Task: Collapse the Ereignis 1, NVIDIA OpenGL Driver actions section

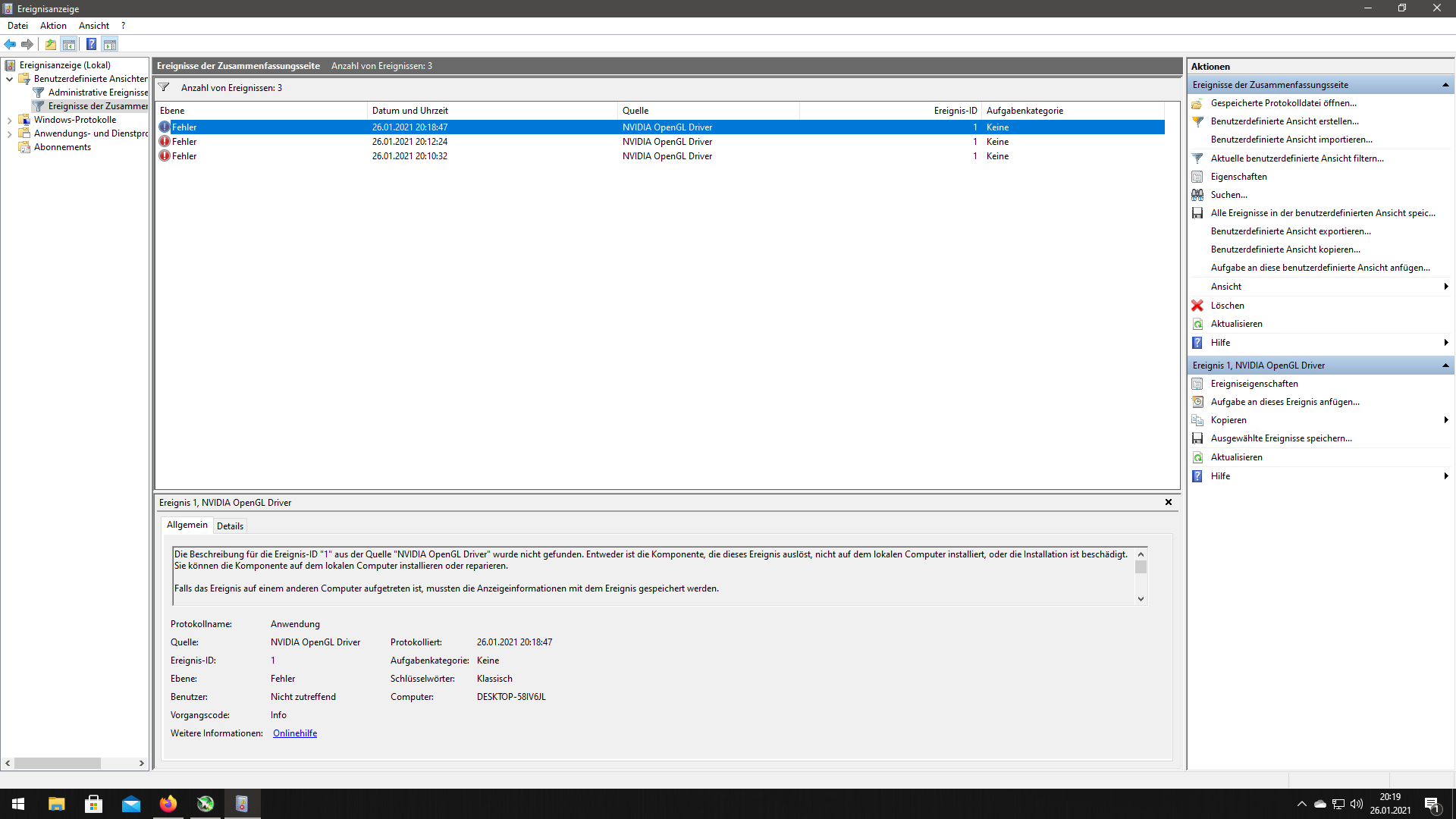Action: [x=1445, y=366]
